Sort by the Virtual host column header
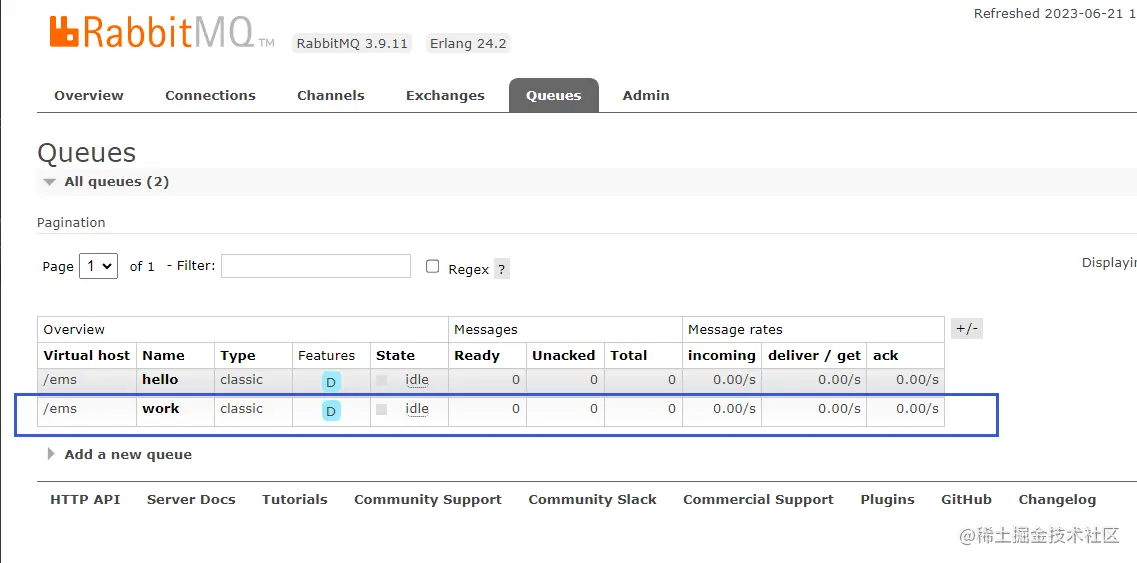The image size is (1137, 563). click(87, 356)
